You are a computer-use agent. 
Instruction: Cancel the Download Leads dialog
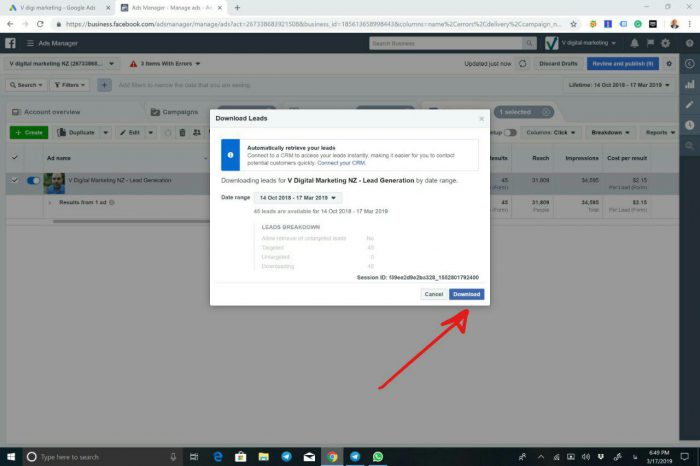[x=433, y=294]
